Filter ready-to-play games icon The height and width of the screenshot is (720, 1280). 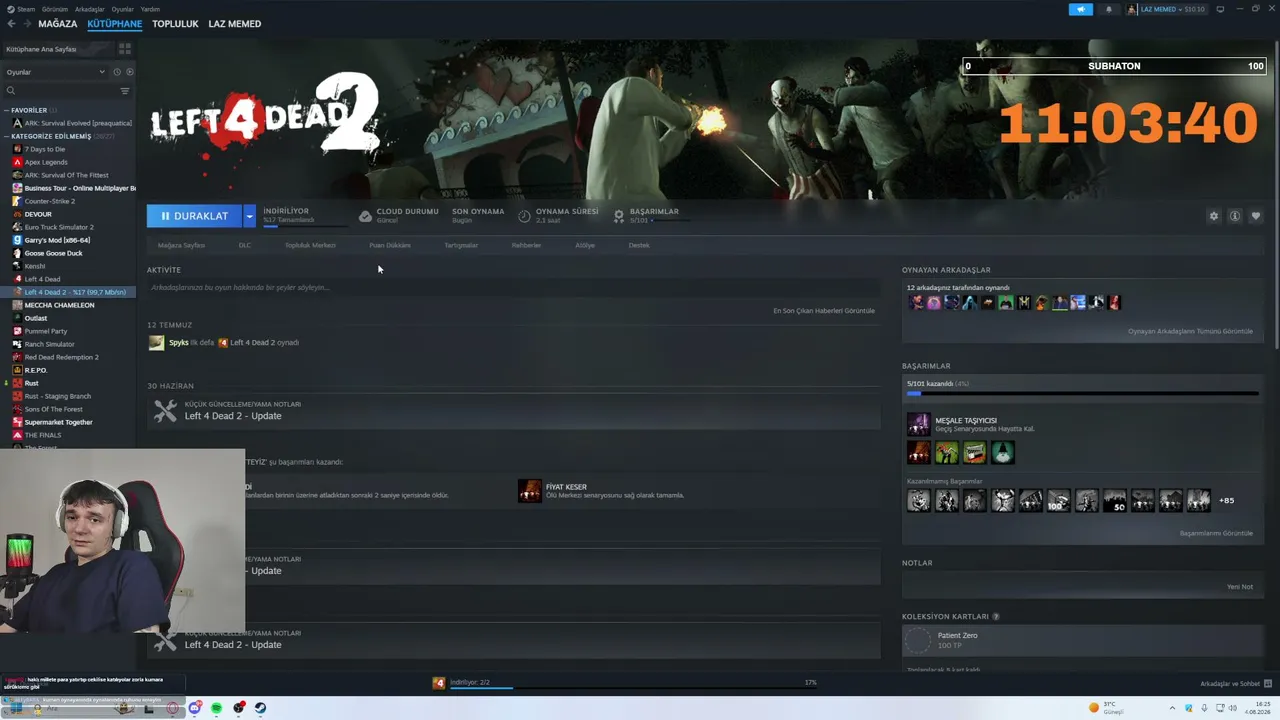point(129,72)
